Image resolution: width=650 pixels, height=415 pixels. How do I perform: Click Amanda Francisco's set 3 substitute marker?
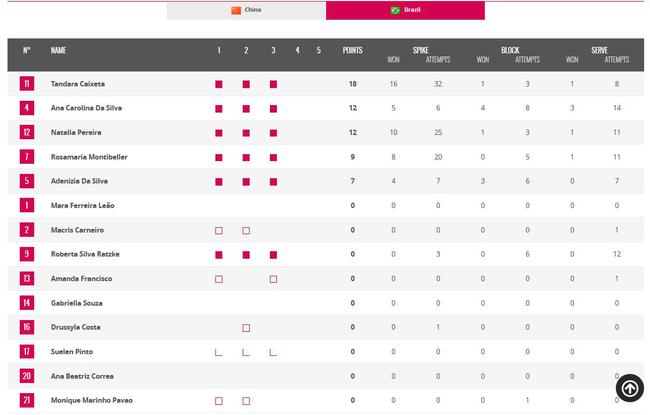[x=273, y=279]
